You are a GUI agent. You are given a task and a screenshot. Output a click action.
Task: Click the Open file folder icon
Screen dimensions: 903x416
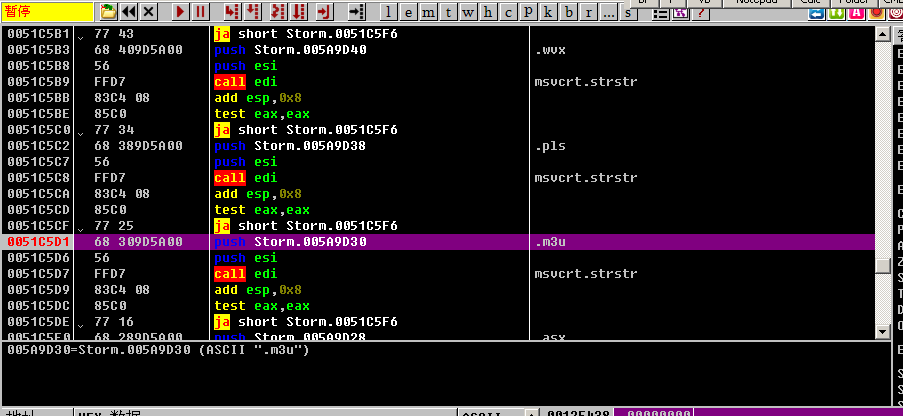tap(109, 12)
